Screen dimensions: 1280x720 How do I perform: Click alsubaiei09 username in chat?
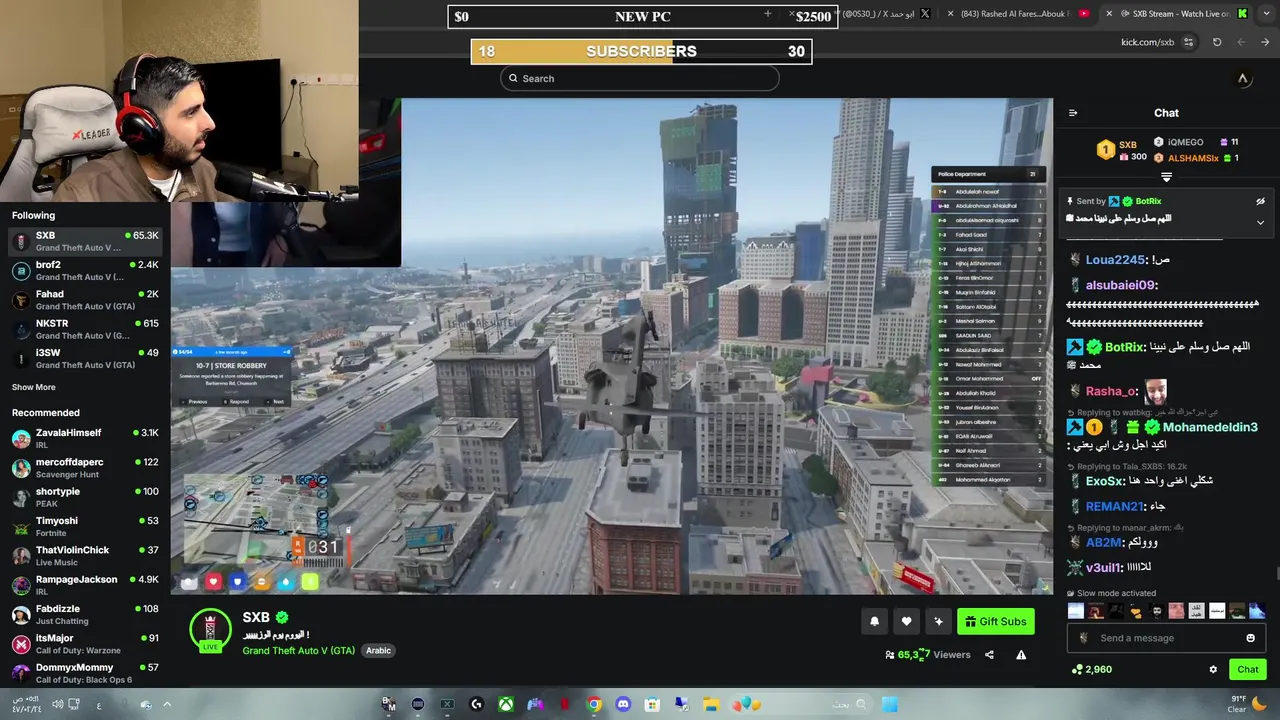(x=1121, y=285)
